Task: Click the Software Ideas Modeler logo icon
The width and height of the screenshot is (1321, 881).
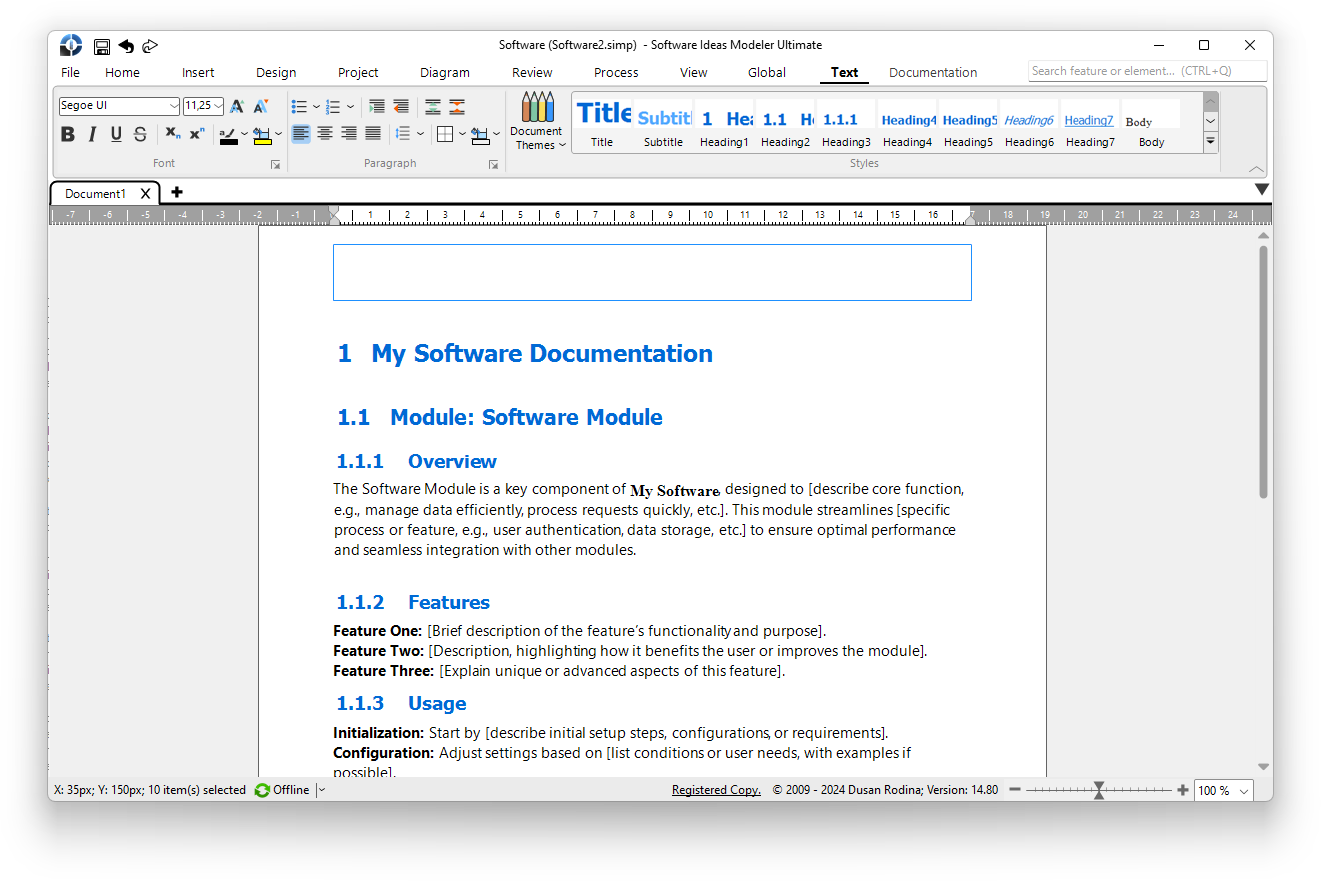Action: [x=71, y=45]
